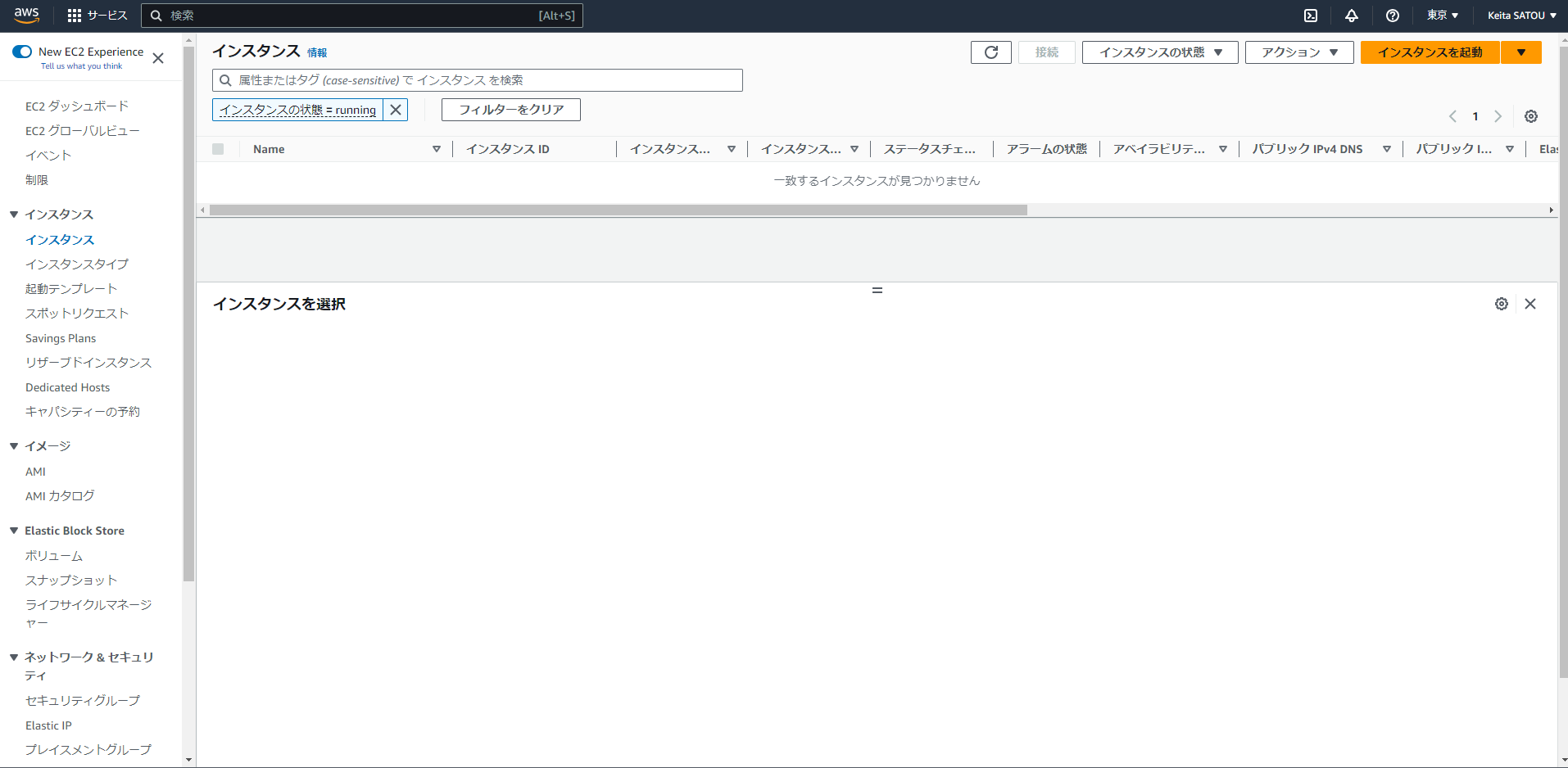Open キャパシティーの予約 page
This screenshot has width=1568, height=768.
click(83, 412)
